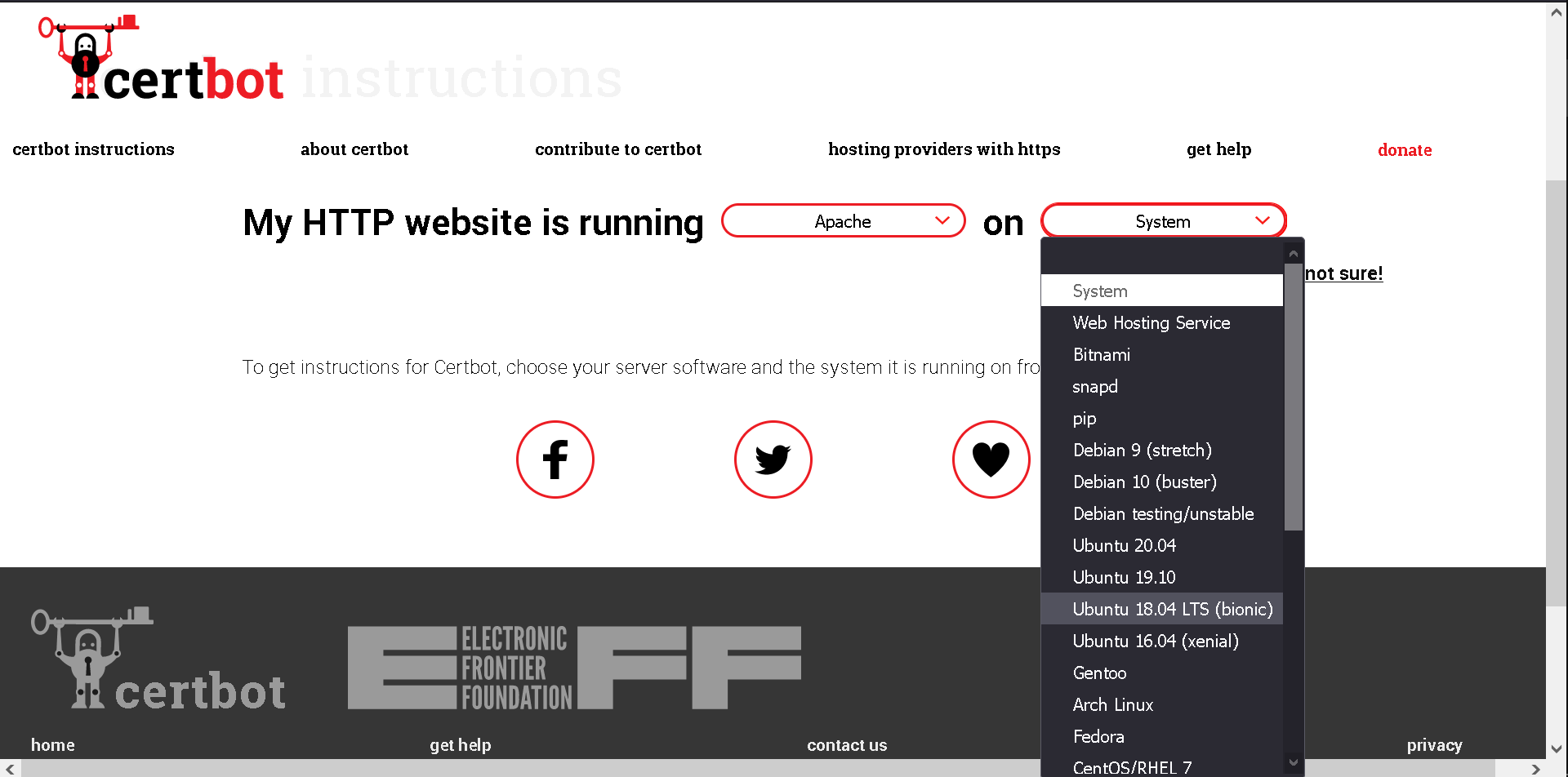
Task: Click the grey certbot logo in the footer
Action: pyautogui.click(x=158, y=659)
